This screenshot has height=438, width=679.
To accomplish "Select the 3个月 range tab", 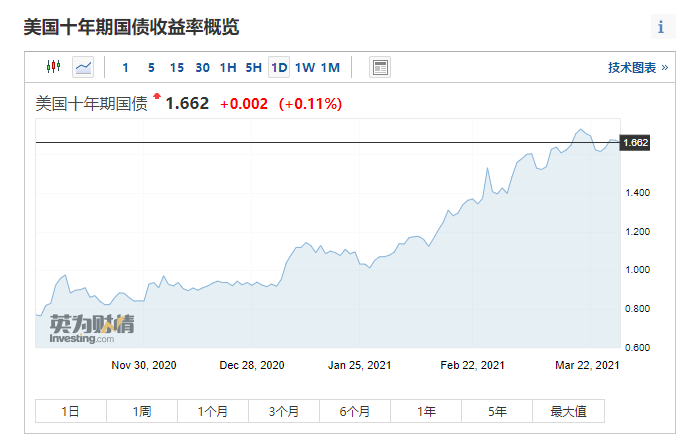I will [x=284, y=411].
